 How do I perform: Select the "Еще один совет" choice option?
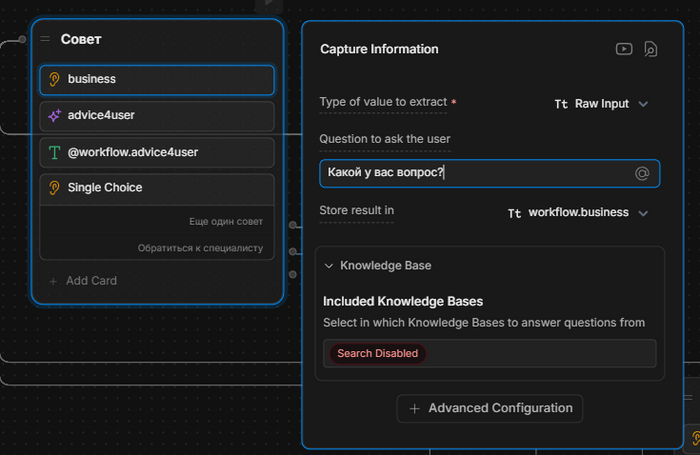tap(225, 221)
